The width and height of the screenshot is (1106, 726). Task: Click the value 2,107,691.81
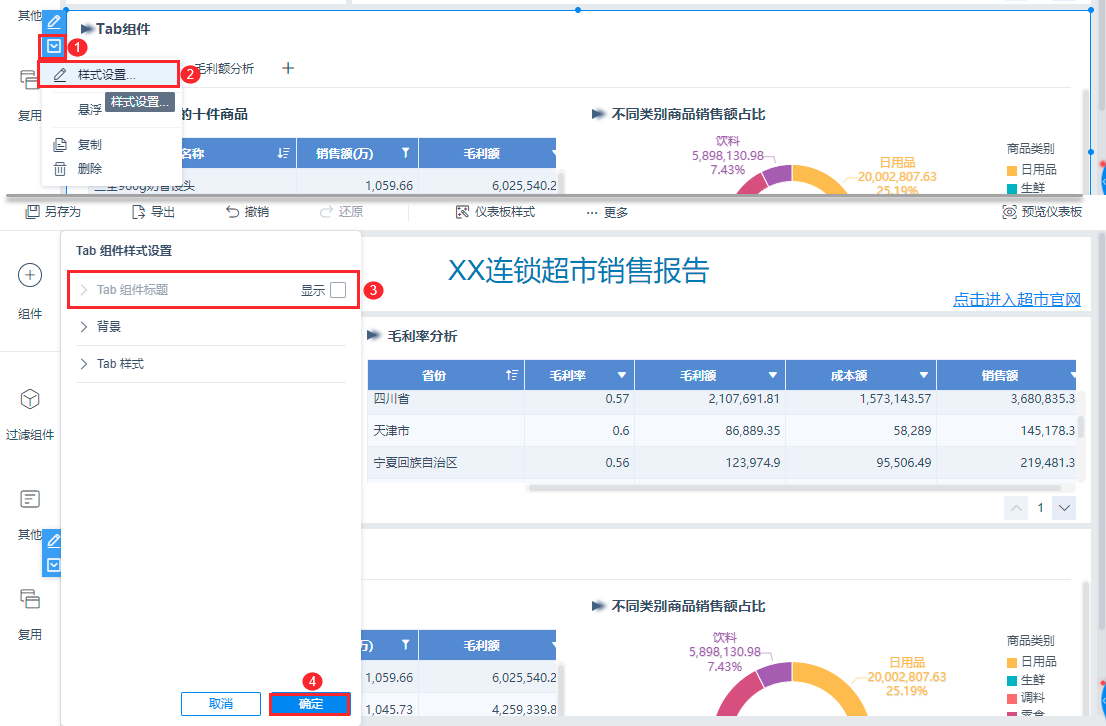[743, 399]
